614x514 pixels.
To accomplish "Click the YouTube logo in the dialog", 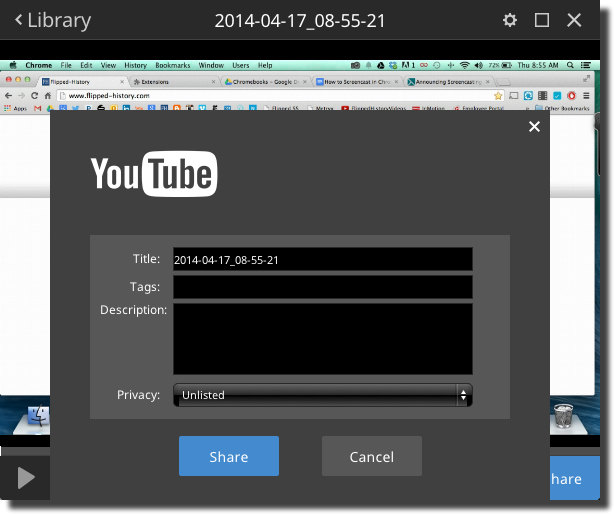I will [154, 174].
